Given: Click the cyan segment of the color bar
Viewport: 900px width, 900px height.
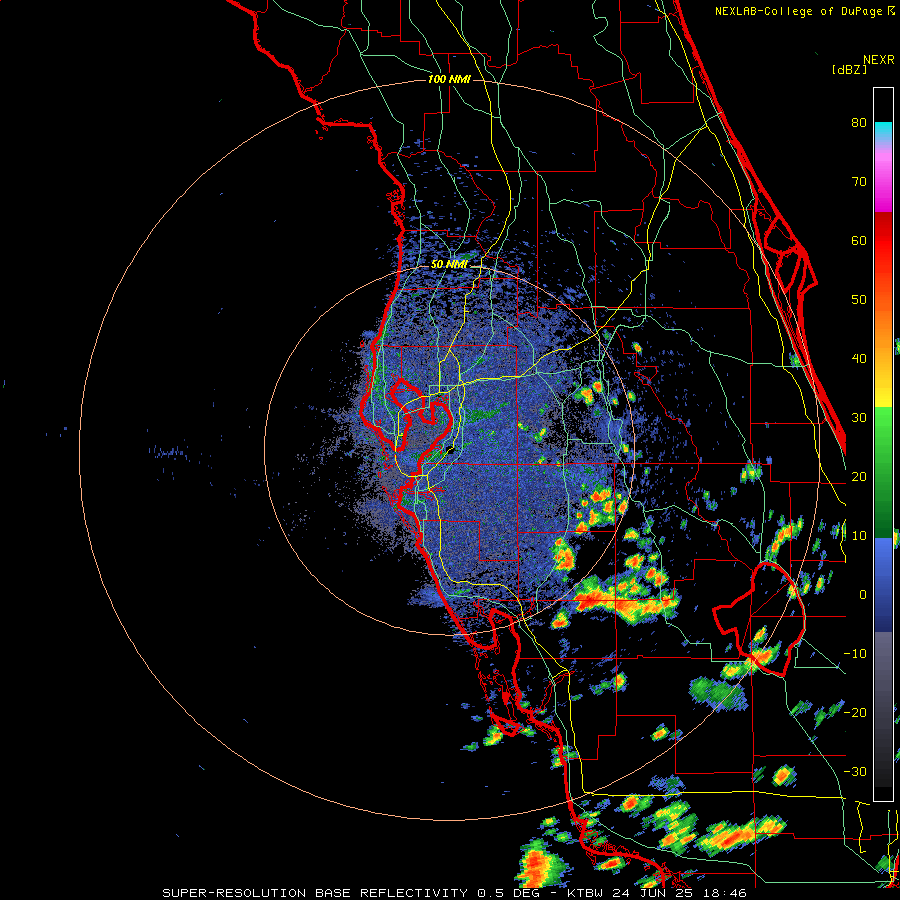Looking at the screenshot, I should [x=883, y=131].
